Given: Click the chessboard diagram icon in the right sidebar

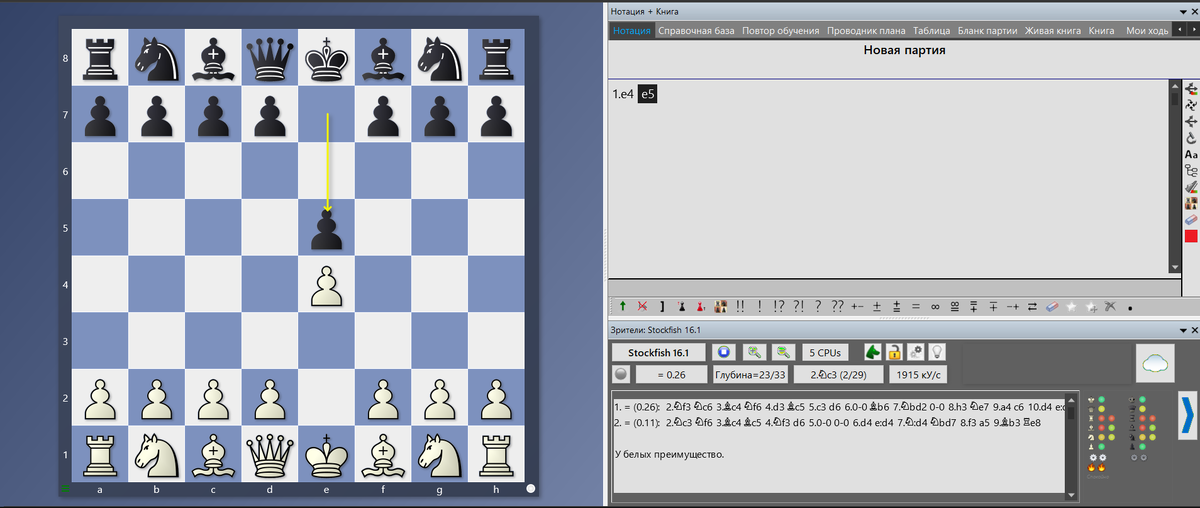Looking at the screenshot, I should tap(1191, 203).
